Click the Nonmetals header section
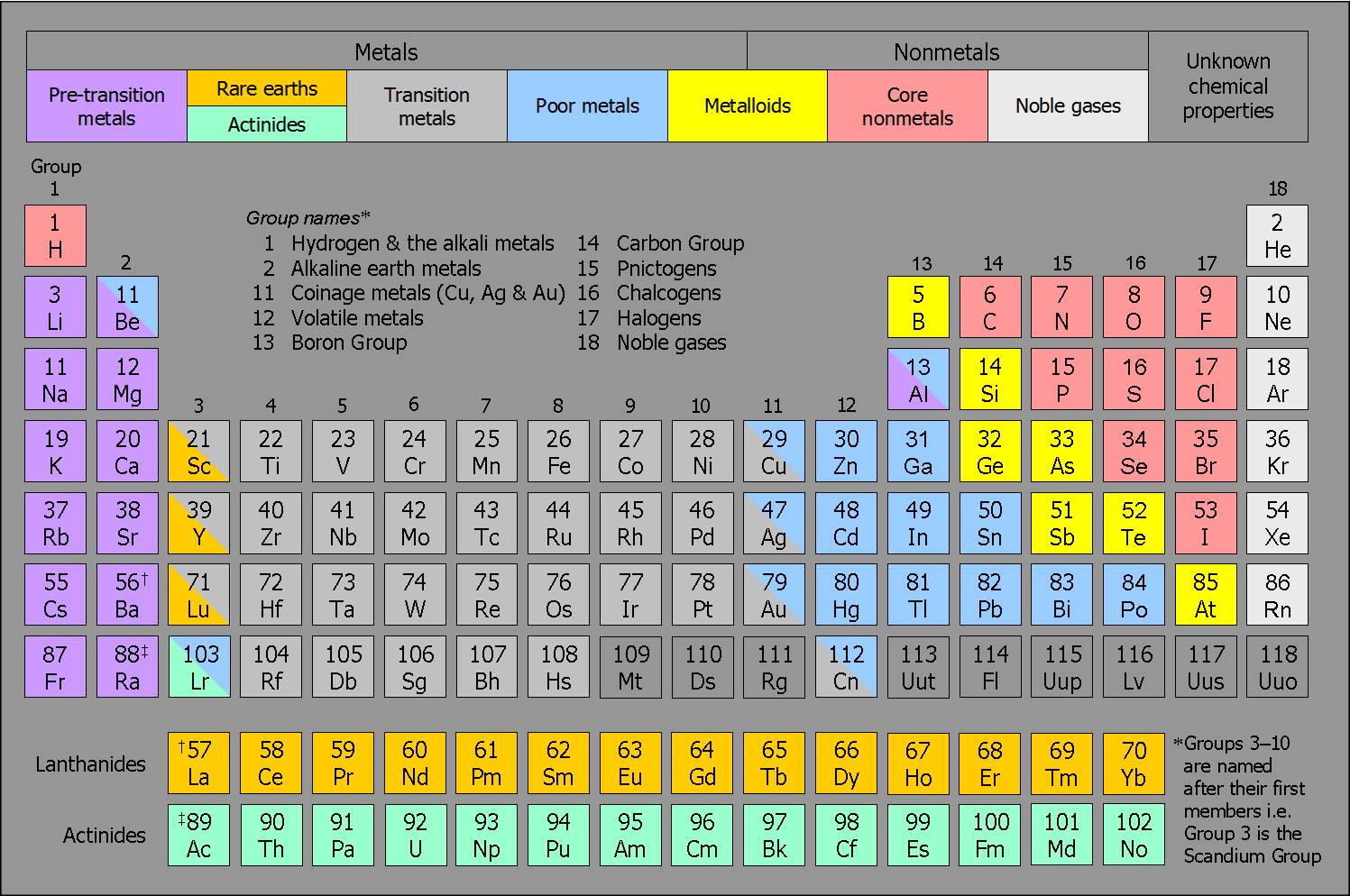Image resolution: width=1350 pixels, height=896 pixels. coord(946,51)
